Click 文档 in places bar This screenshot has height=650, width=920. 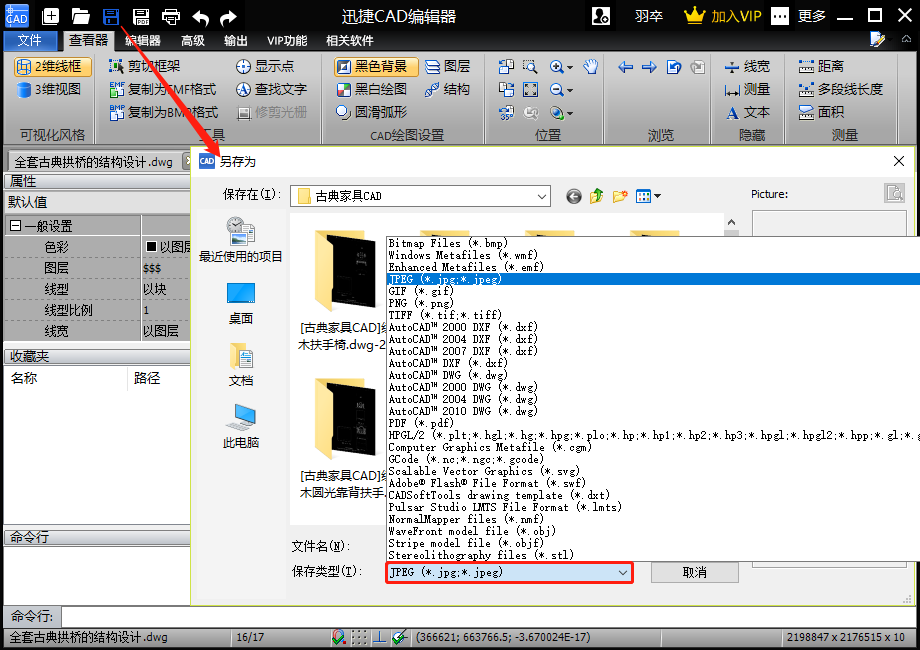coord(241,365)
